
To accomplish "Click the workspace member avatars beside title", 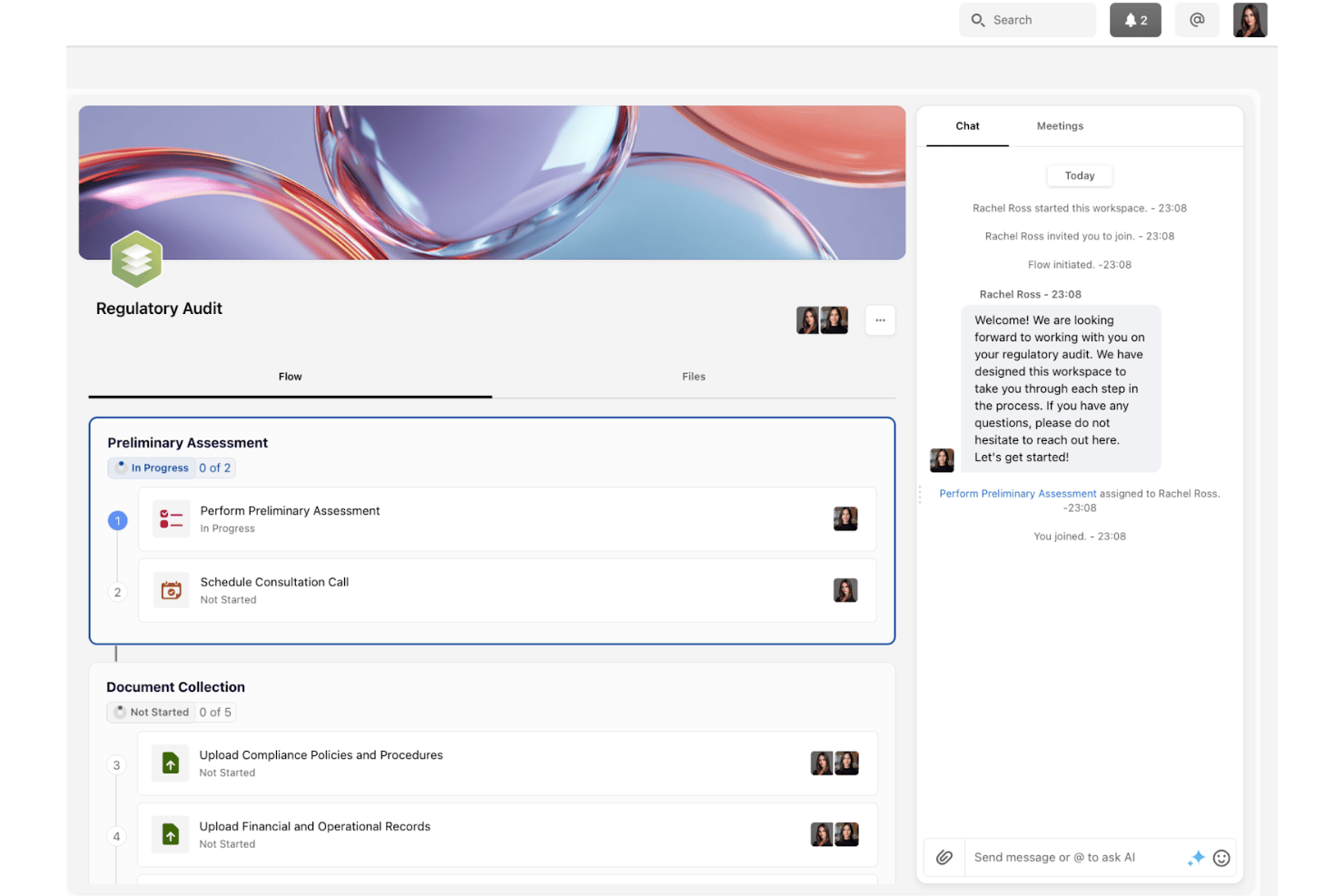I will tap(822, 320).
